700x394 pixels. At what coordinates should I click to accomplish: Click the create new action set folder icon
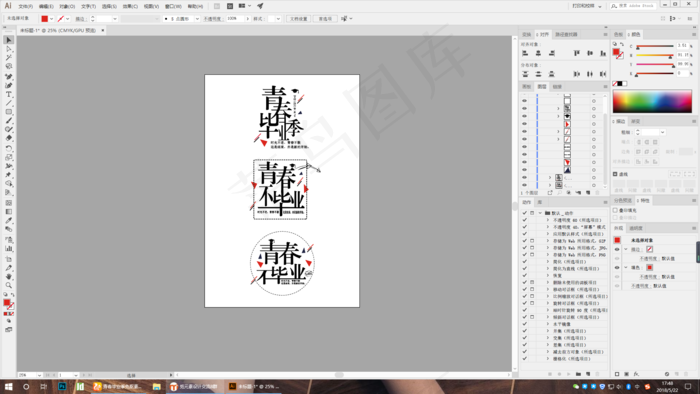(578, 374)
